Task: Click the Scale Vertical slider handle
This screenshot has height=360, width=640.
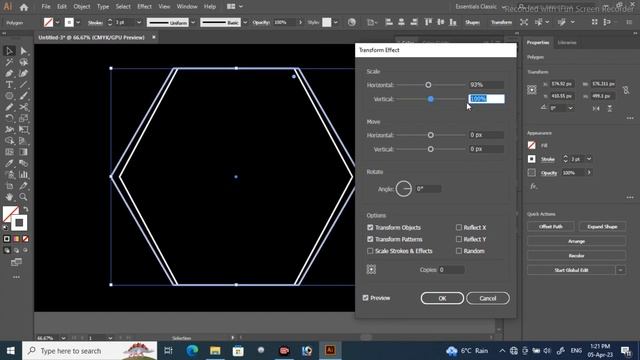Action: click(431, 99)
